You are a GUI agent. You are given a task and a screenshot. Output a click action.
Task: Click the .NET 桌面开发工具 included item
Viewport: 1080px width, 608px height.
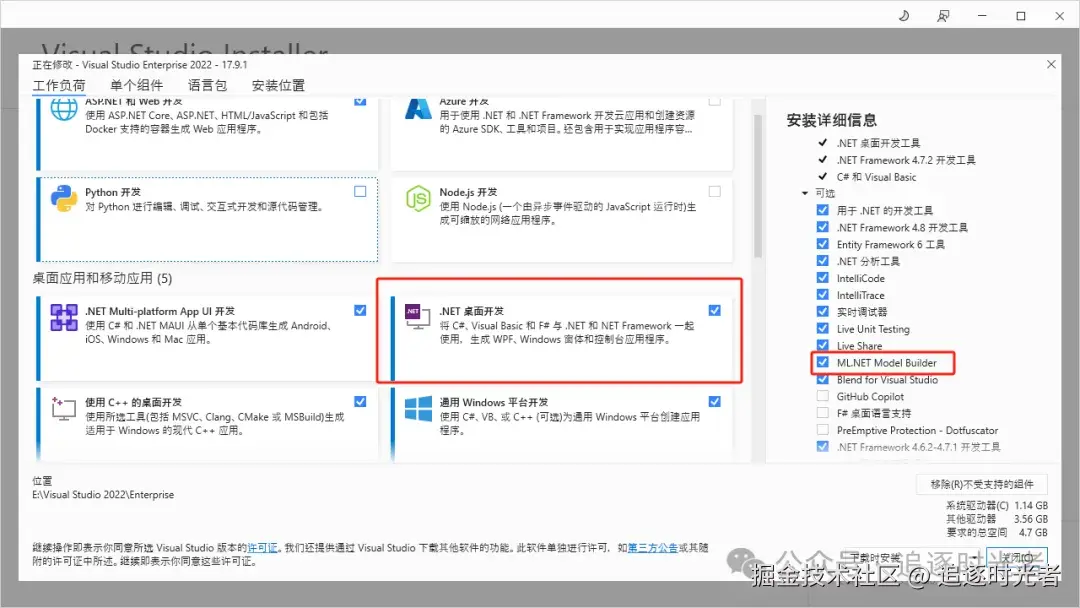878,143
